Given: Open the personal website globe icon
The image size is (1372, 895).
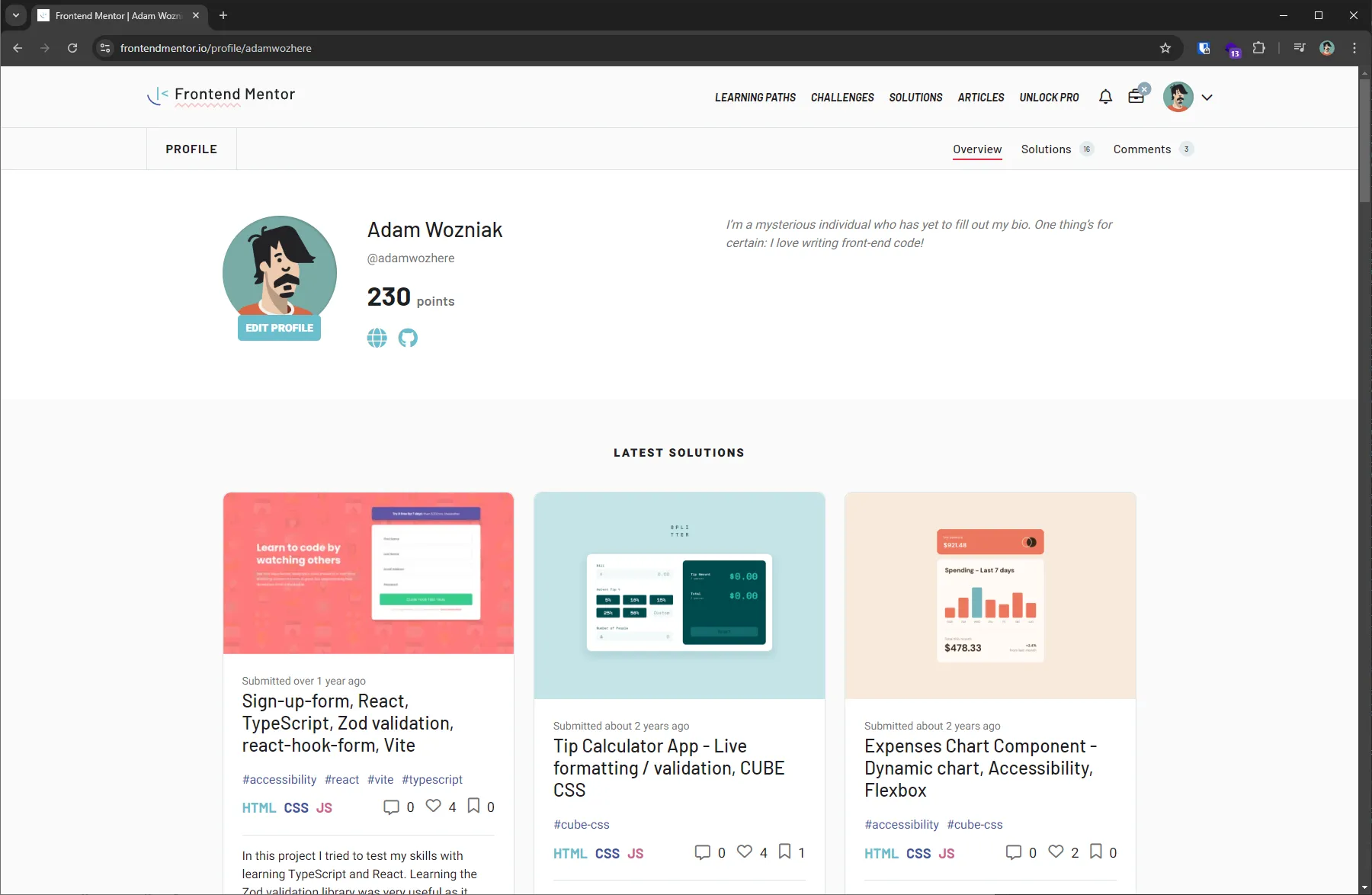Looking at the screenshot, I should coord(377,338).
